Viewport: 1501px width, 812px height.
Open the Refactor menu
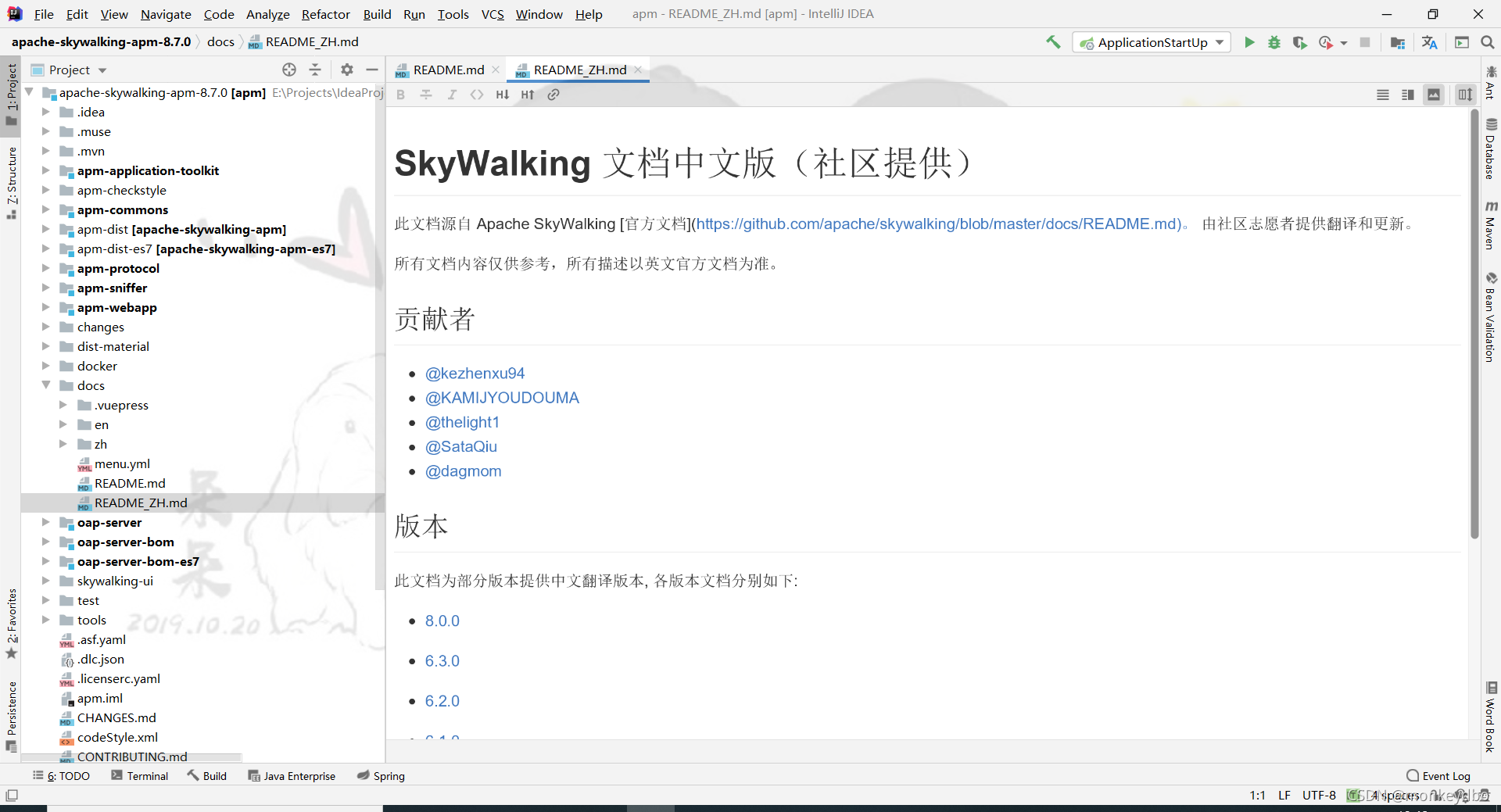(x=325, y=14)
